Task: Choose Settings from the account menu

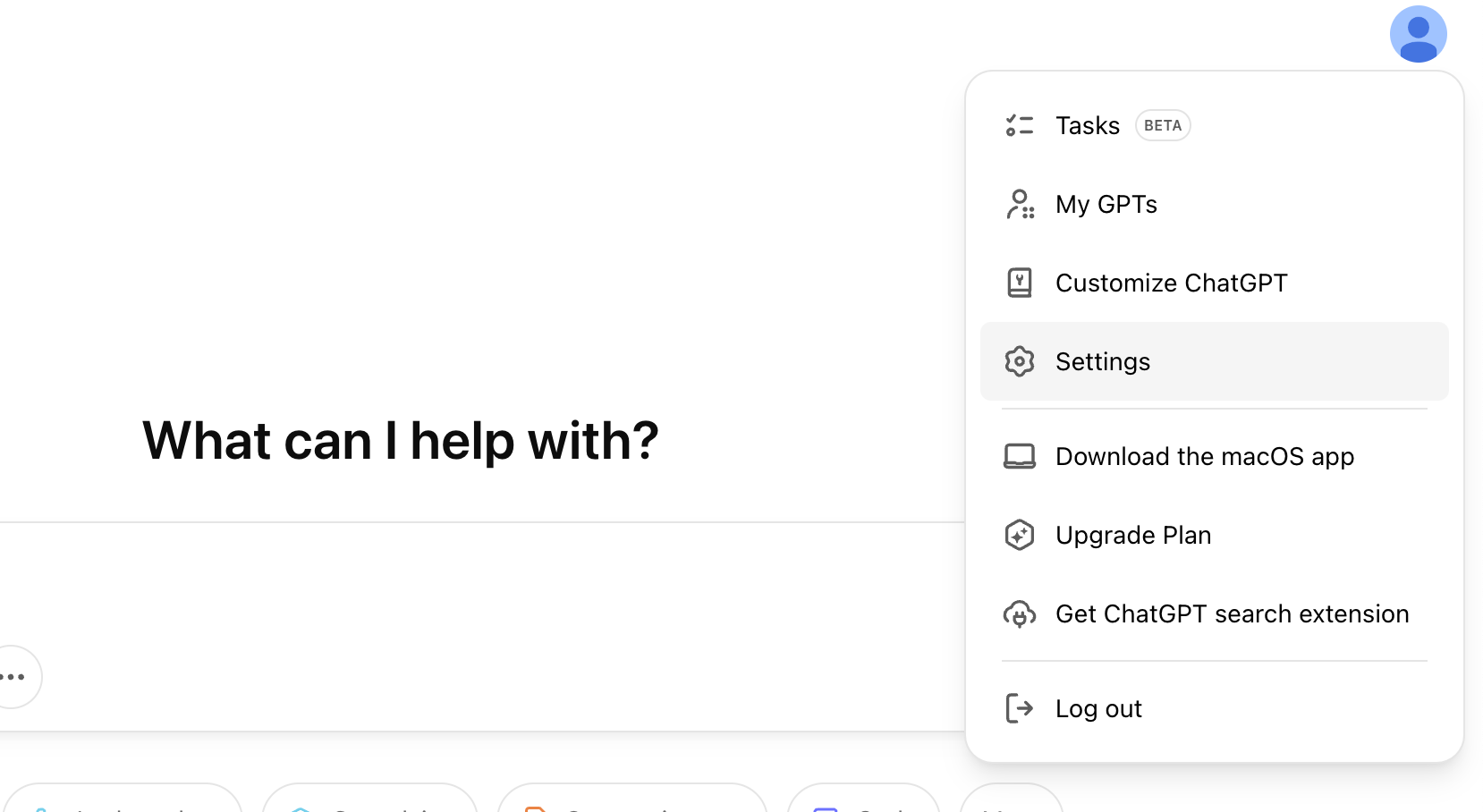Action: tap(1103, 361)
